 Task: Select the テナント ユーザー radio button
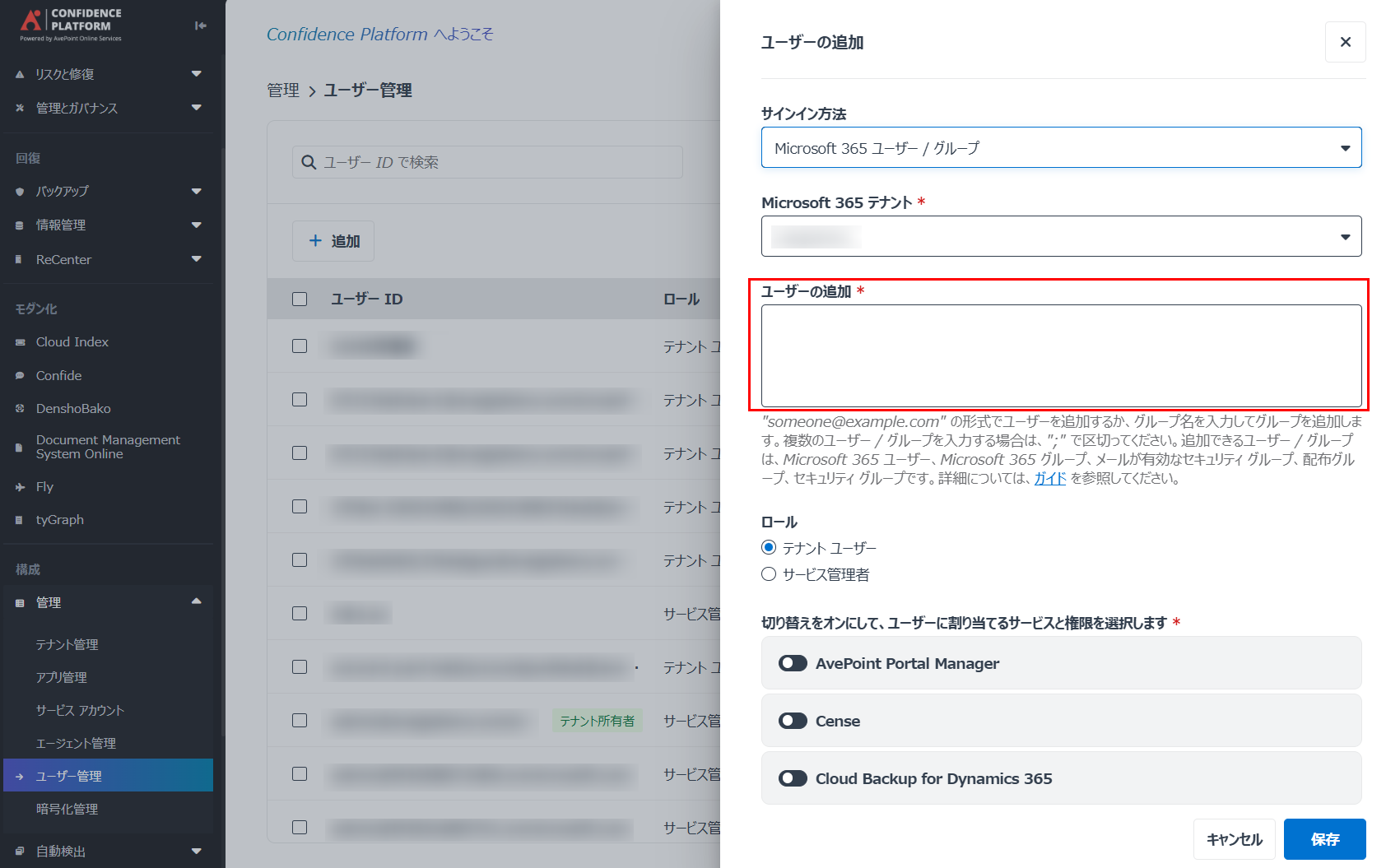pyautogui.click(x=769, y=547)
